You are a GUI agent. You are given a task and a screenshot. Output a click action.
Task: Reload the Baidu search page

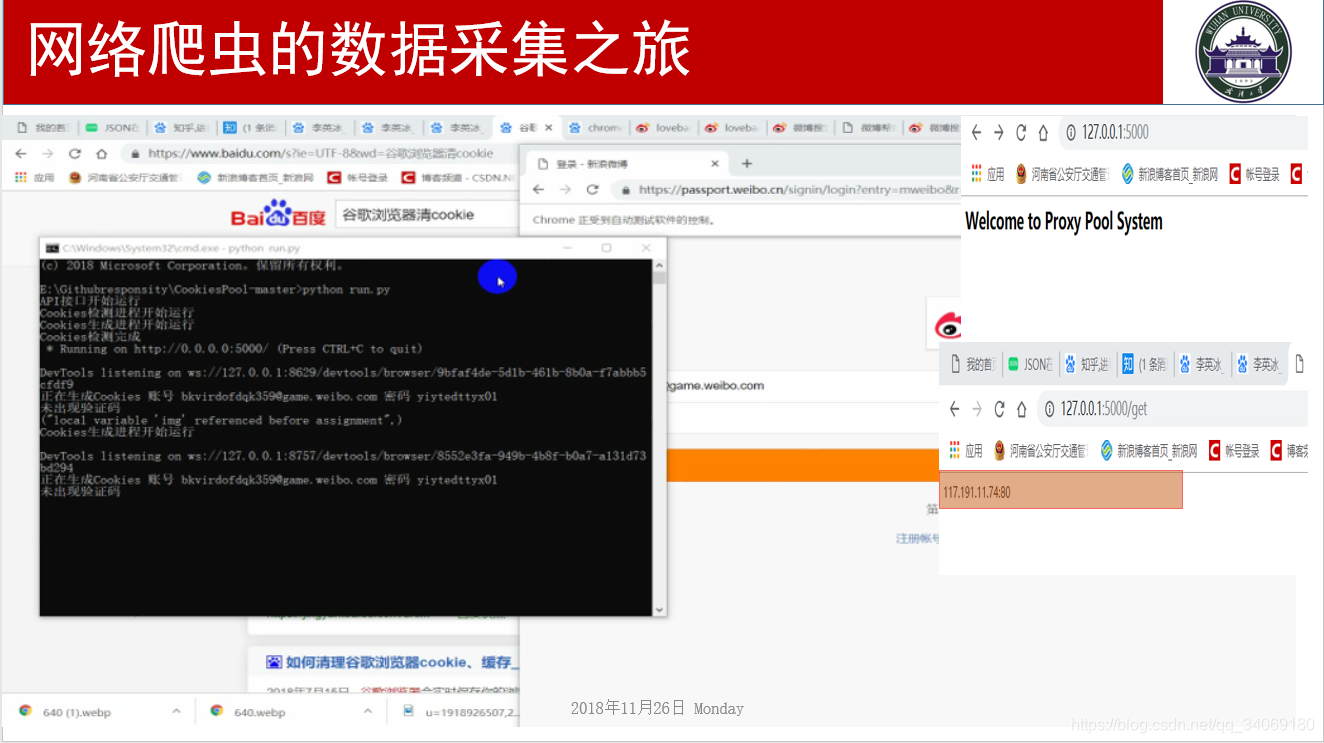74,154
